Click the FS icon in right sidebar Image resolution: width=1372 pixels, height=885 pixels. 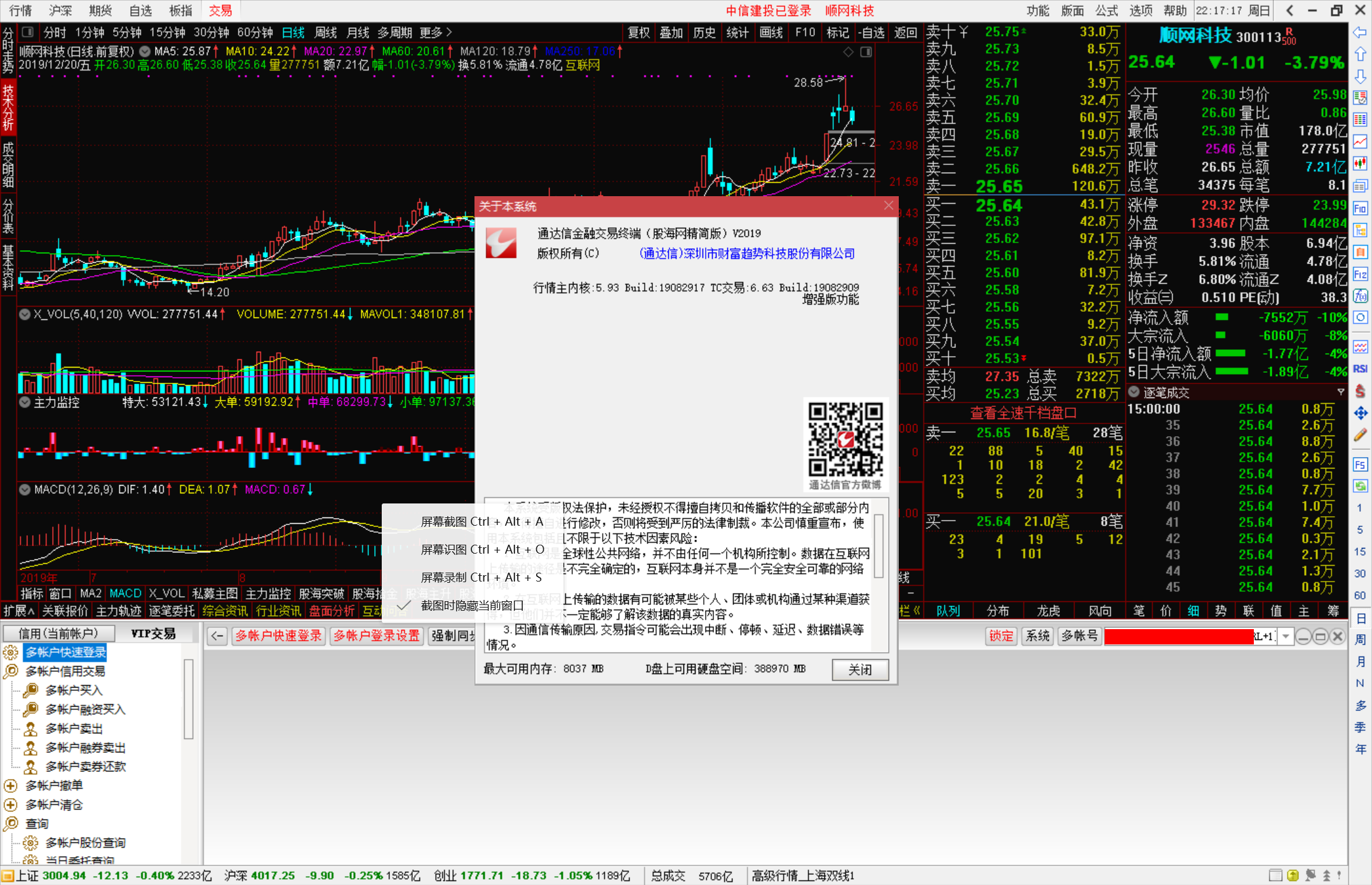pyautogui.click(x=1360, y=465)
